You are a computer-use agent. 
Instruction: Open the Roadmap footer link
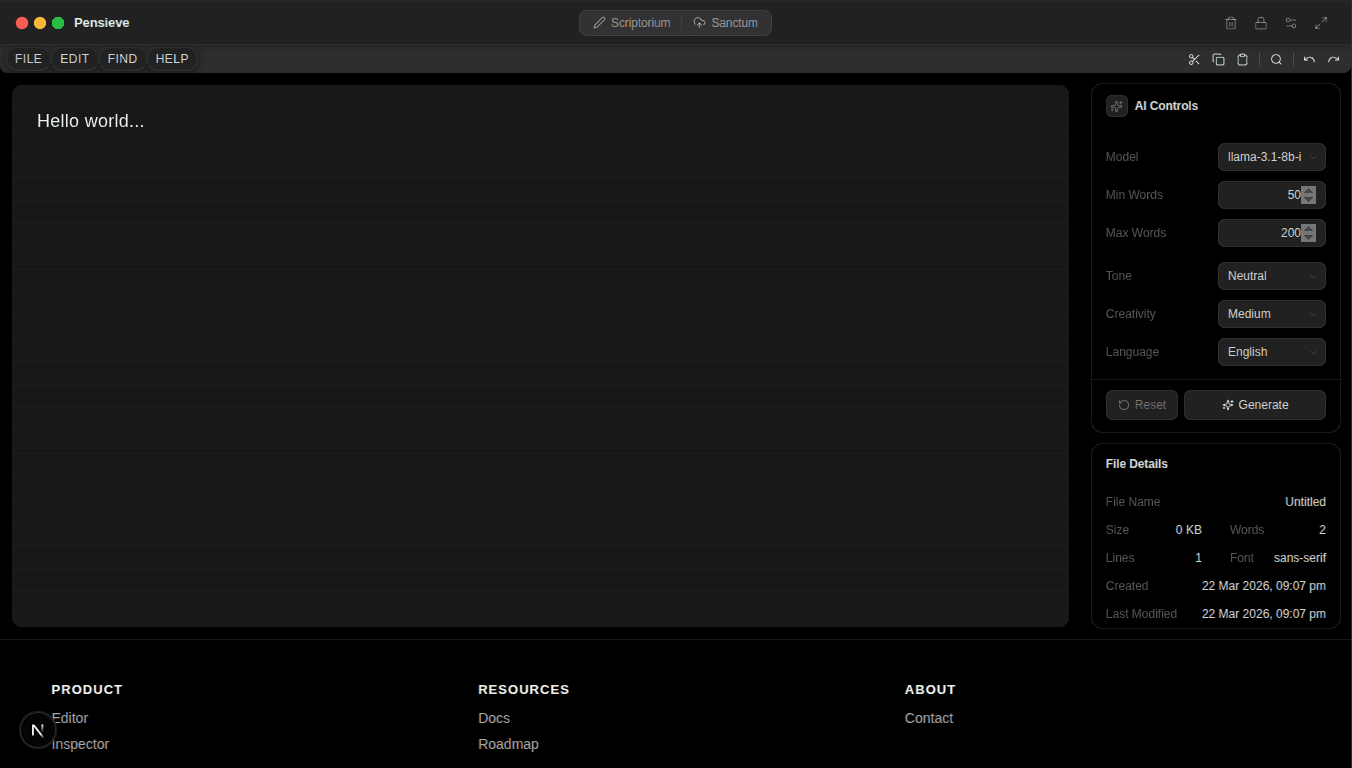(x=508, y=744)
